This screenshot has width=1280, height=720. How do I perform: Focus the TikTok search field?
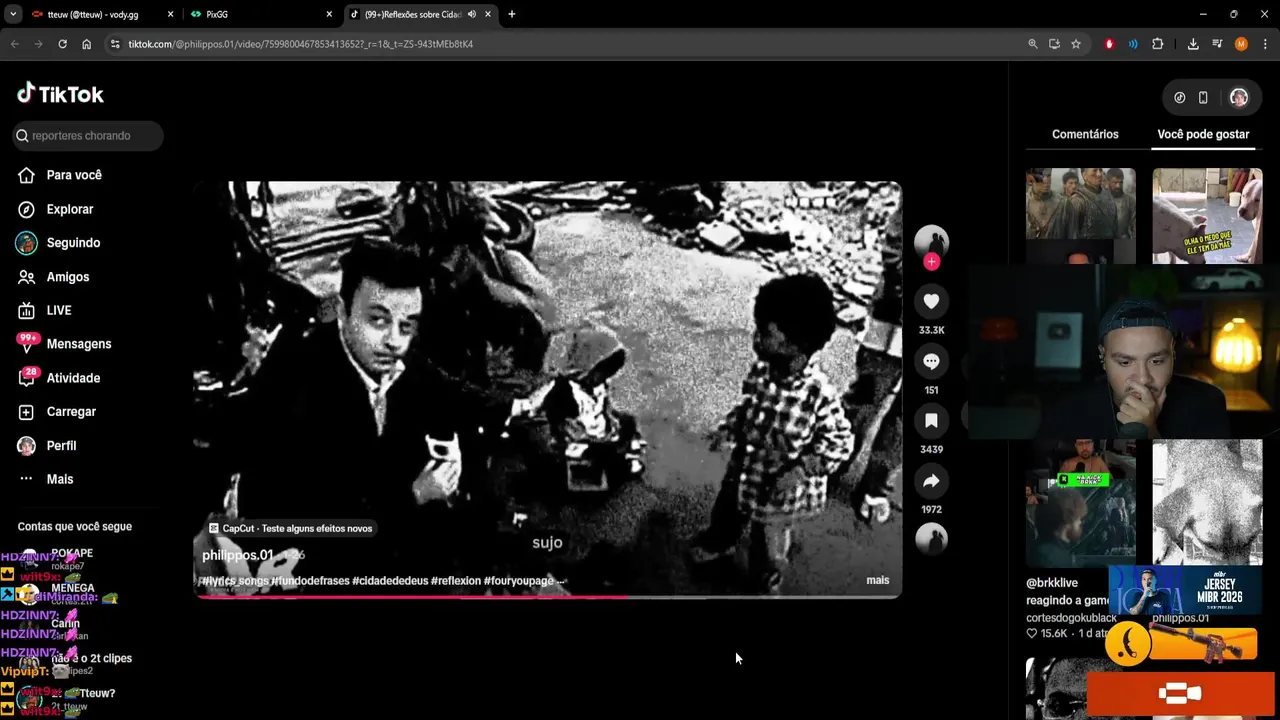(x=88, y=136)
